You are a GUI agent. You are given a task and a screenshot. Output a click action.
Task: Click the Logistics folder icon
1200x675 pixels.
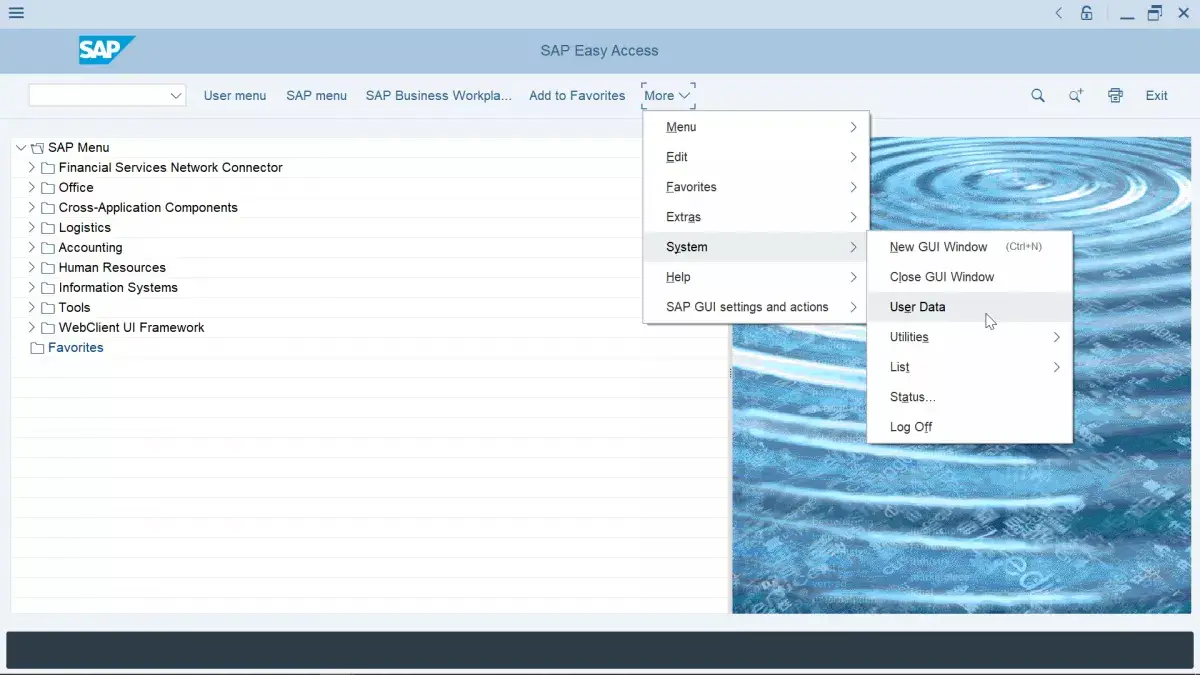tap(48, 228)
